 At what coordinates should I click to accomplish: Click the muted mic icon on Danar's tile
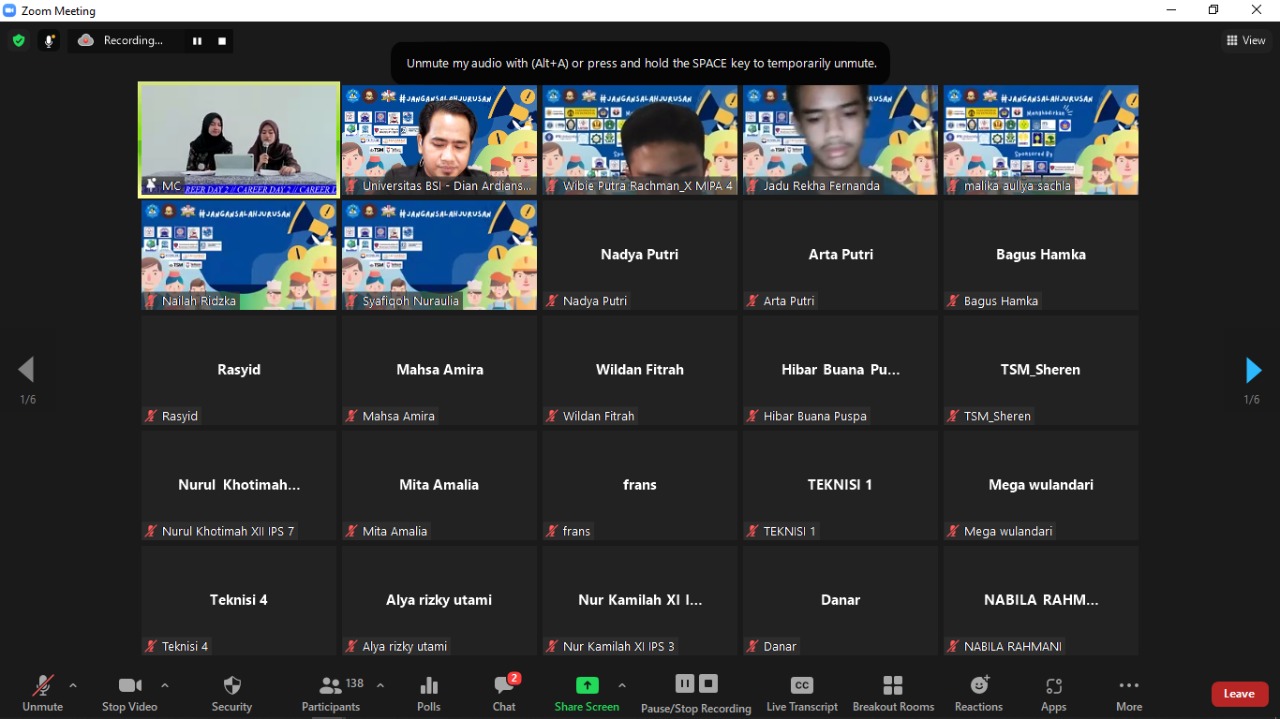[x=753, y=646]
